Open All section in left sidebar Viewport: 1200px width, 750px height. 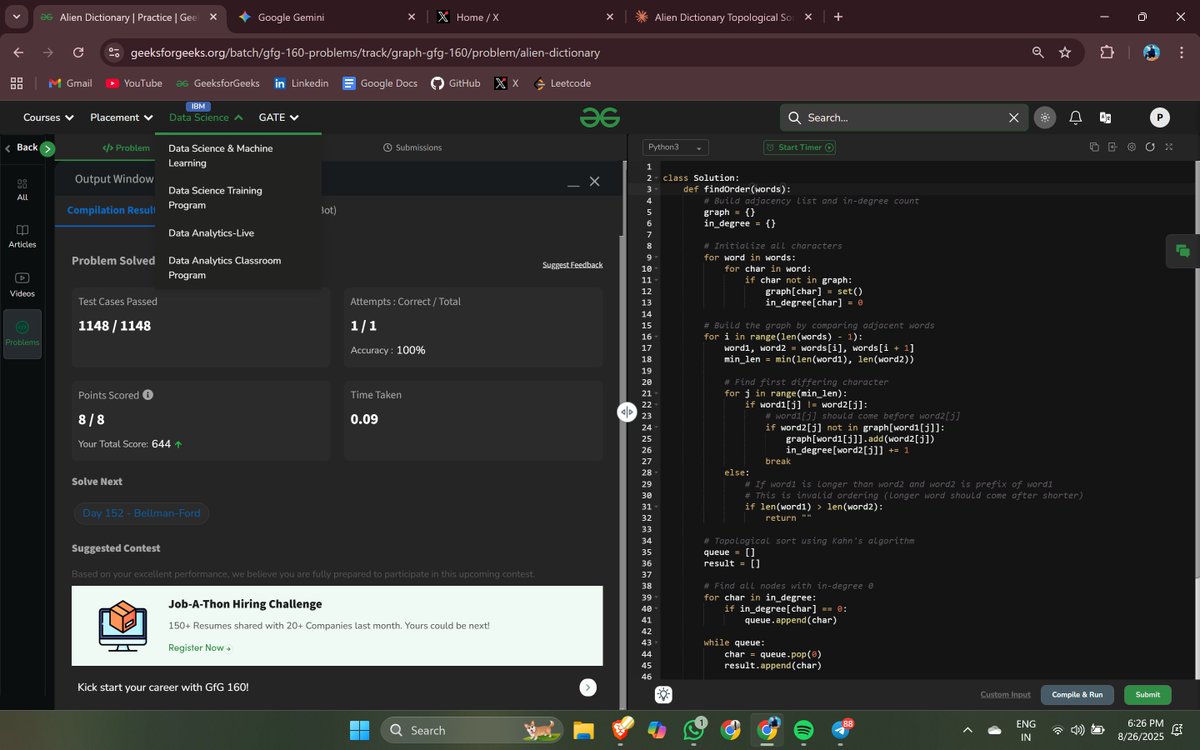point(22,189)
